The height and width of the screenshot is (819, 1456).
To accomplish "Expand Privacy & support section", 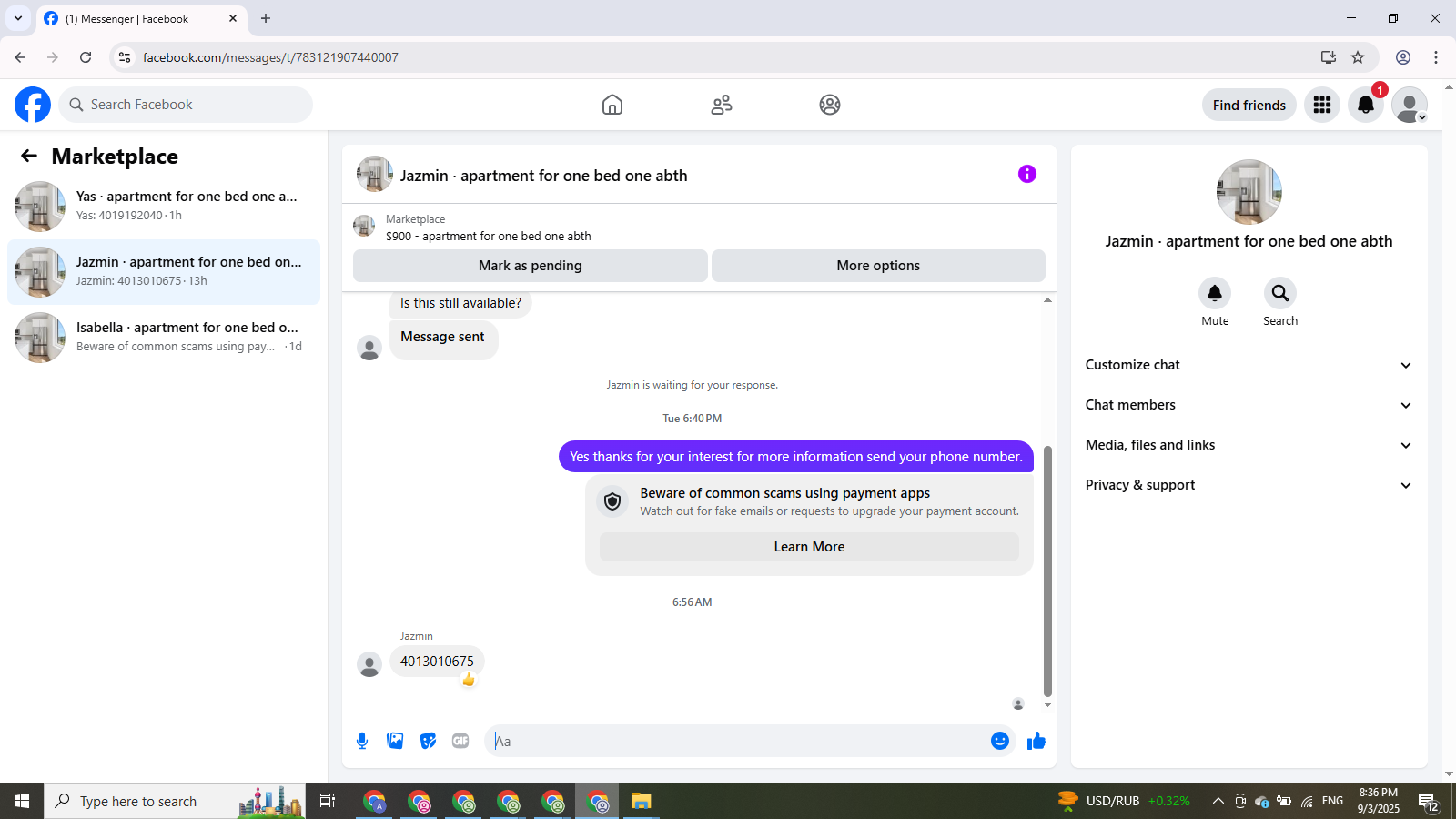I will [x=1249, y=485].
